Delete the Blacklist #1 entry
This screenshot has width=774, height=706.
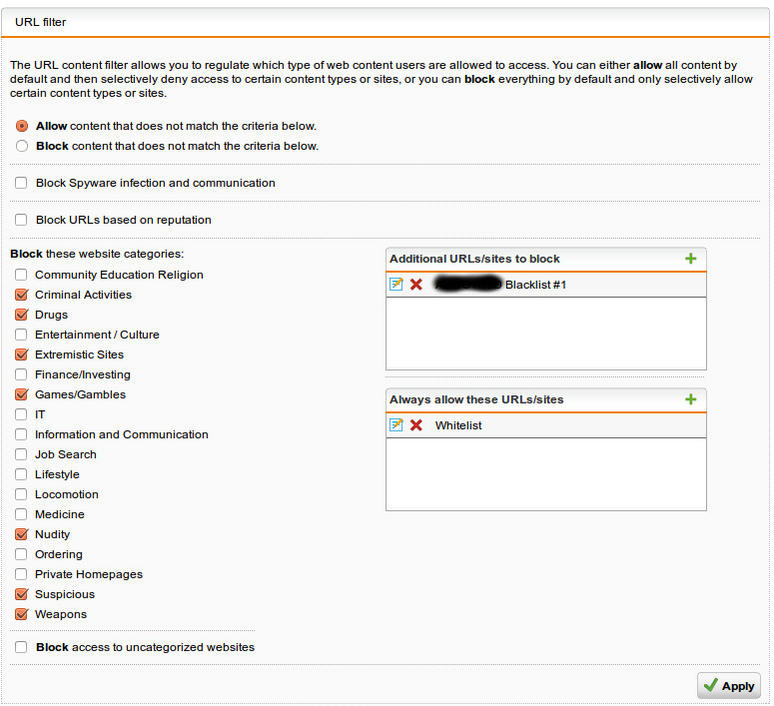pyautogui.click(x=416, y=284)
